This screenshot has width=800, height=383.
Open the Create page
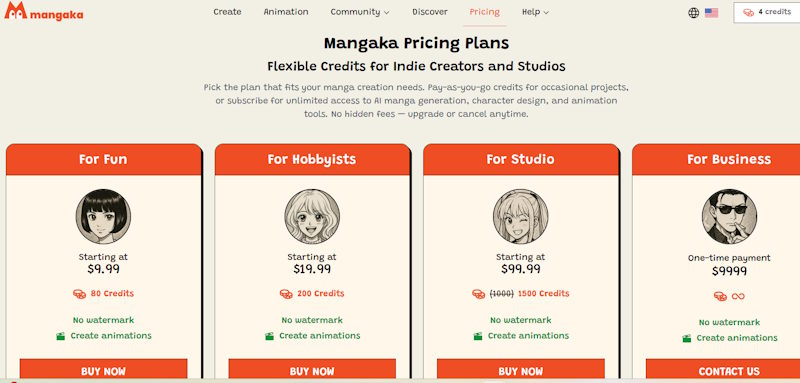pyautogui.click(x=227, y=12)
